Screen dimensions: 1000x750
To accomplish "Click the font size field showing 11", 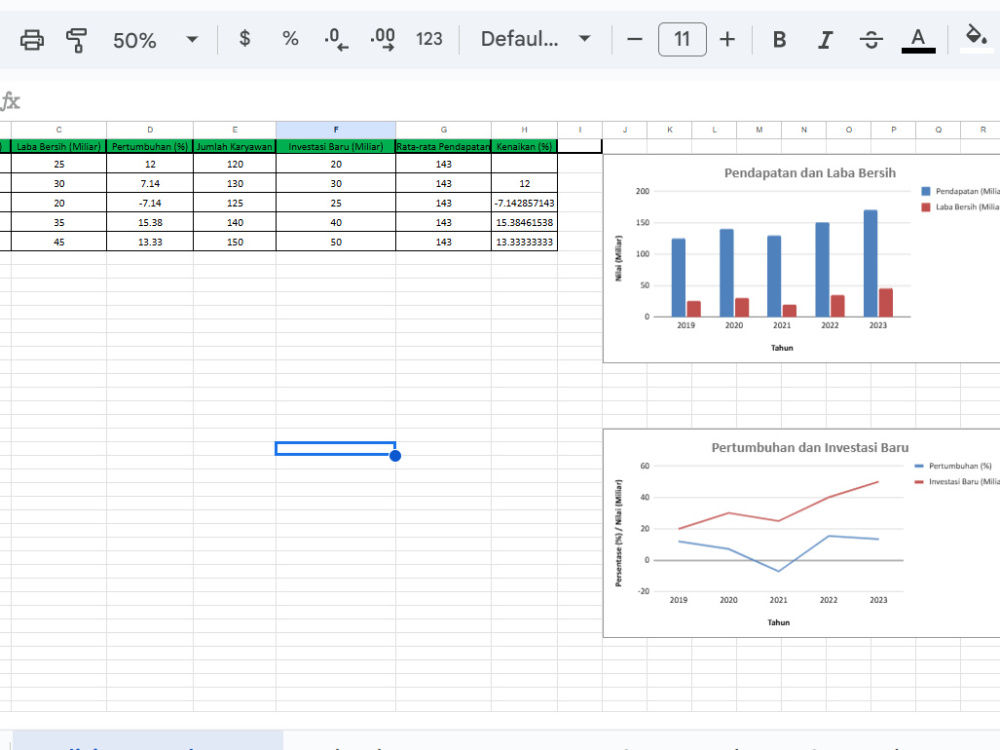I will (x=682, y=40).
